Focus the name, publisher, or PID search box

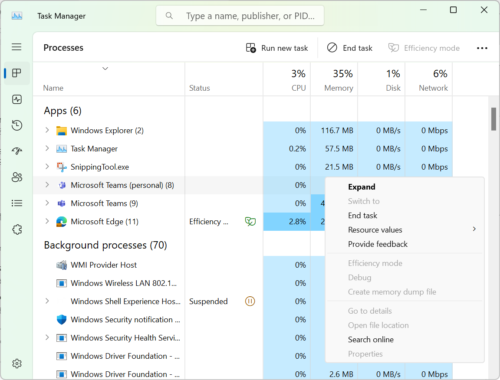[240, 16]
